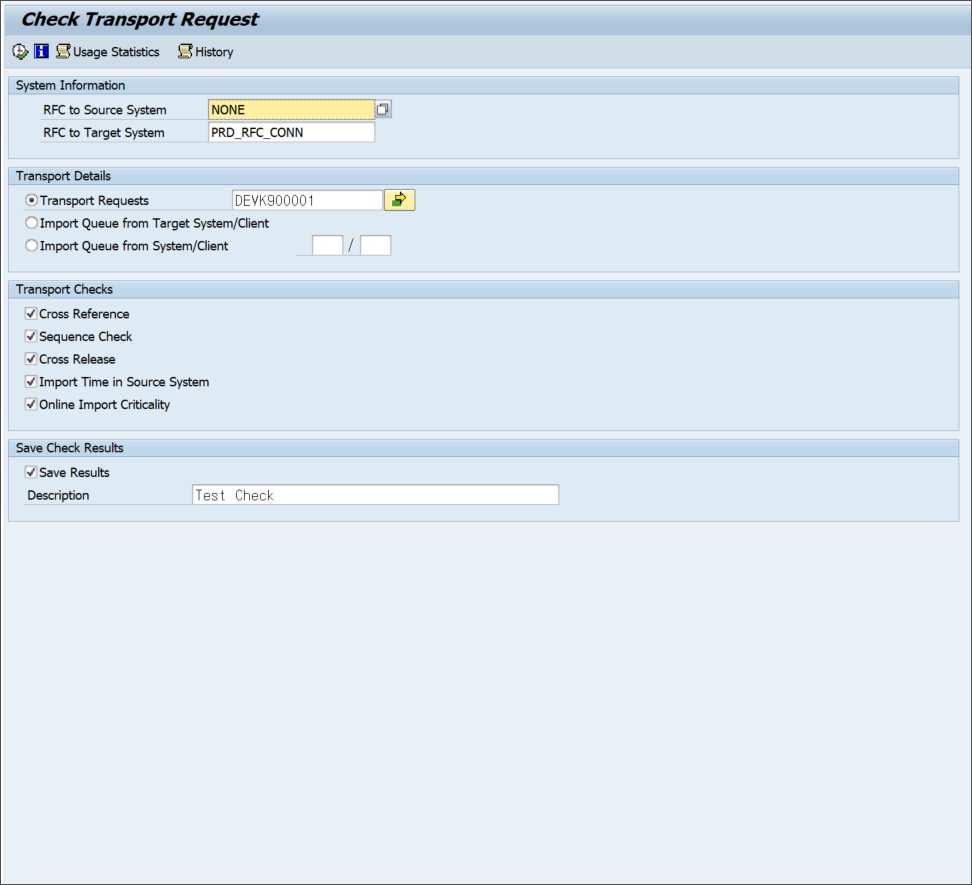The height and width of the screenshot is (885, 972).
Task: Open Usage Statistics
Action: tap(108, 52)
